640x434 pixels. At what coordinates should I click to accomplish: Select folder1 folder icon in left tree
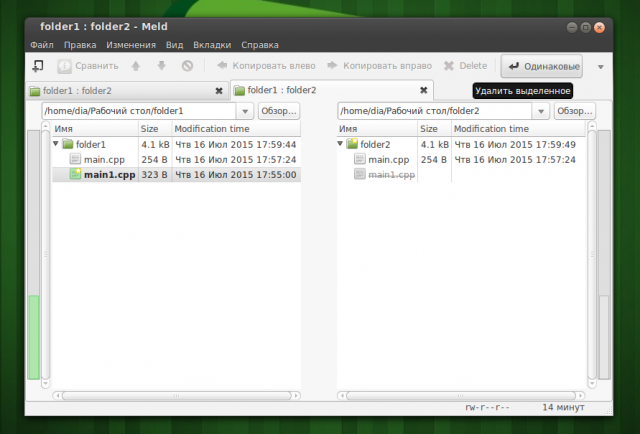point(67,144)
